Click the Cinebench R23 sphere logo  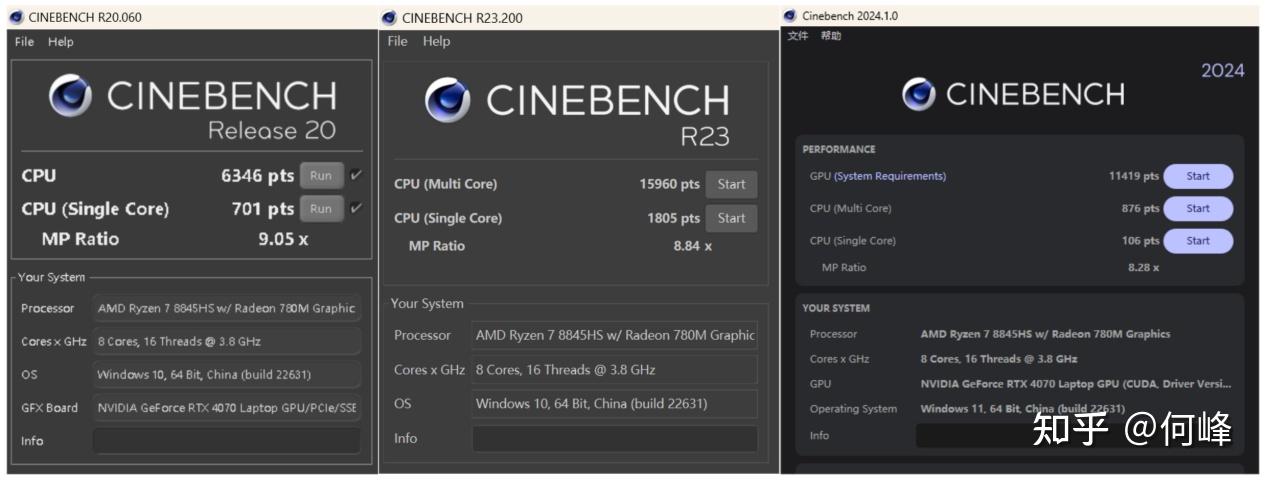click(447, 100)
